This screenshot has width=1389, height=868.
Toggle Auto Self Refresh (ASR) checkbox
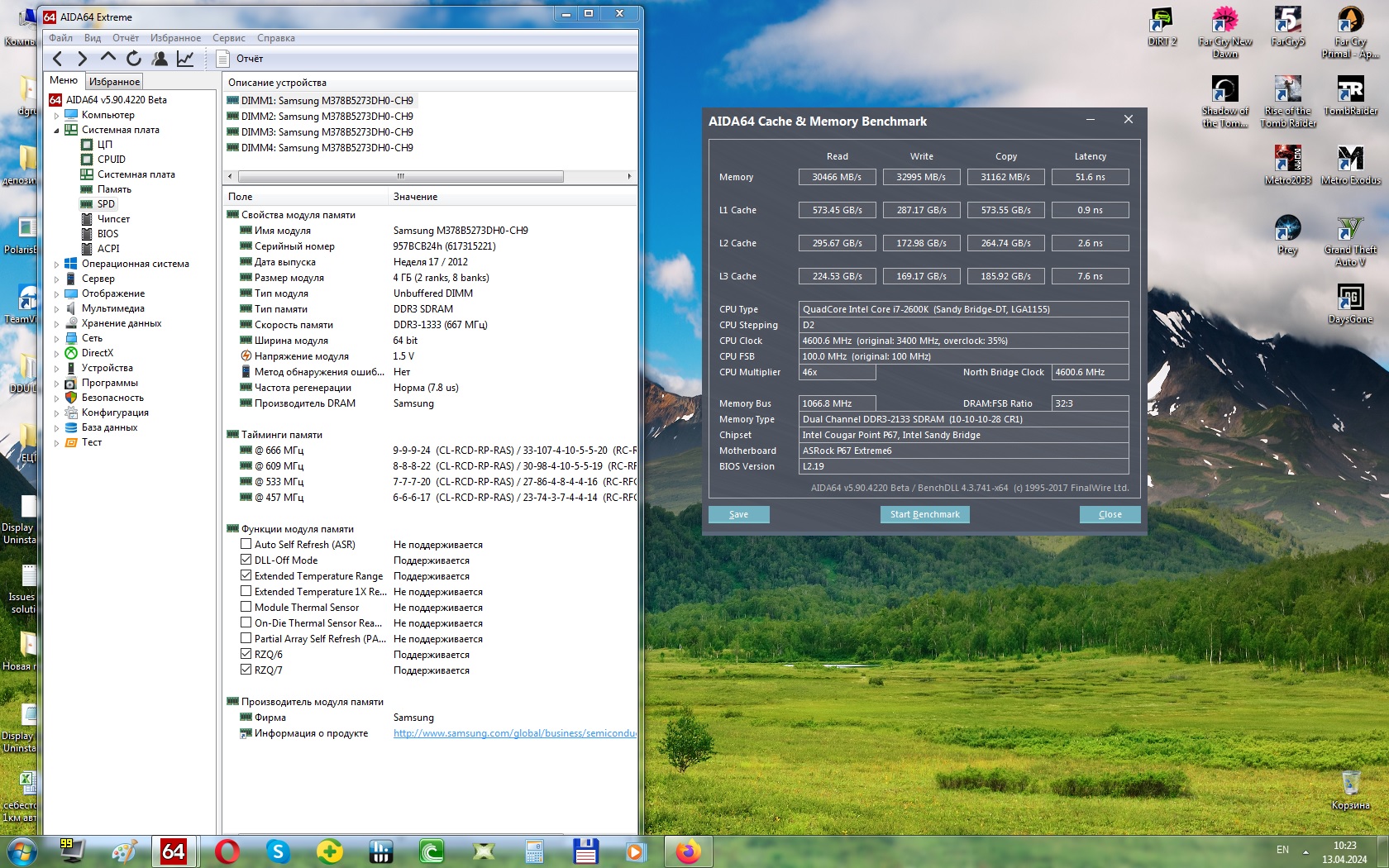[x=246, y=544]
